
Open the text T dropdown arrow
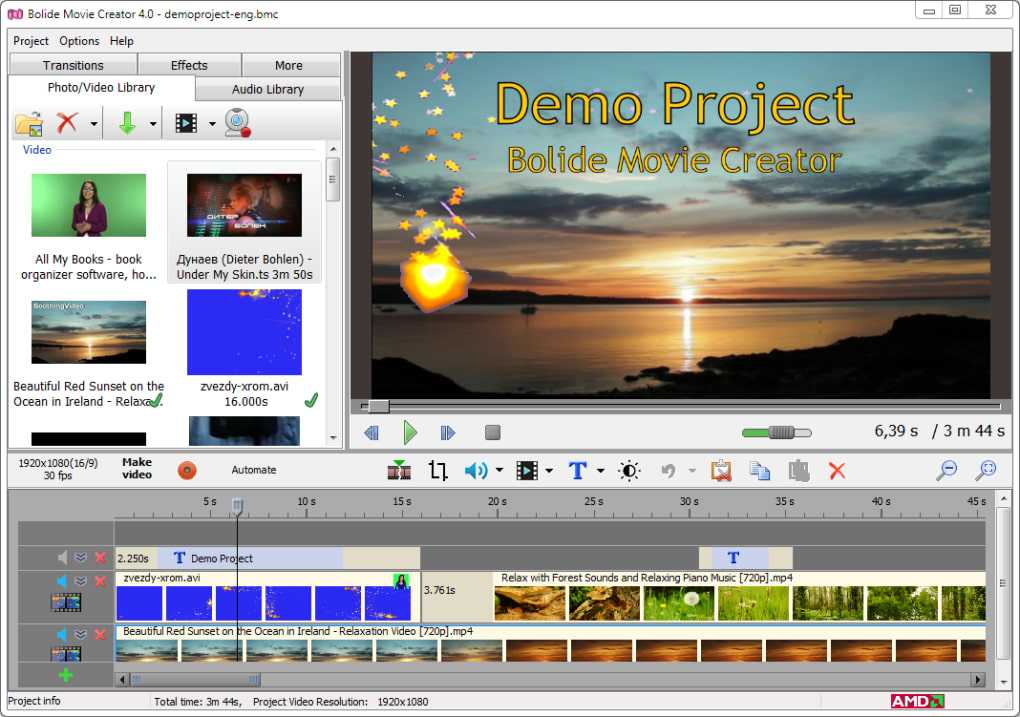click(x=600, y=470)
